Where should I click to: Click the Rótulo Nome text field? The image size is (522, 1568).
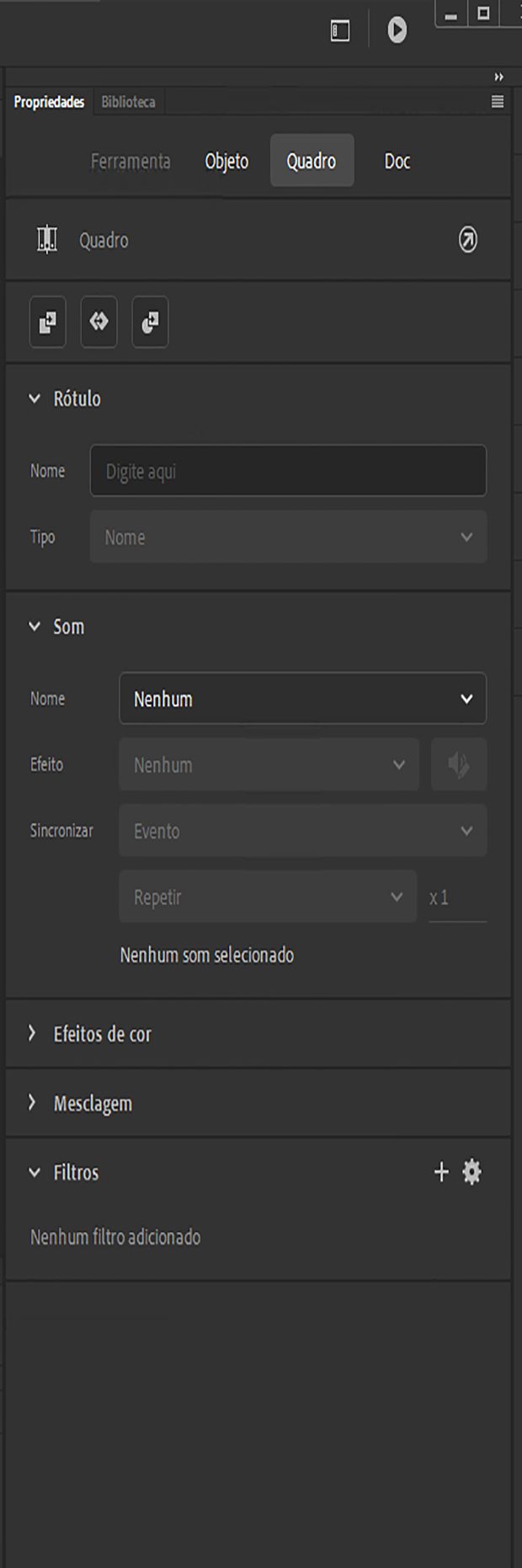(x=288, y=471)
